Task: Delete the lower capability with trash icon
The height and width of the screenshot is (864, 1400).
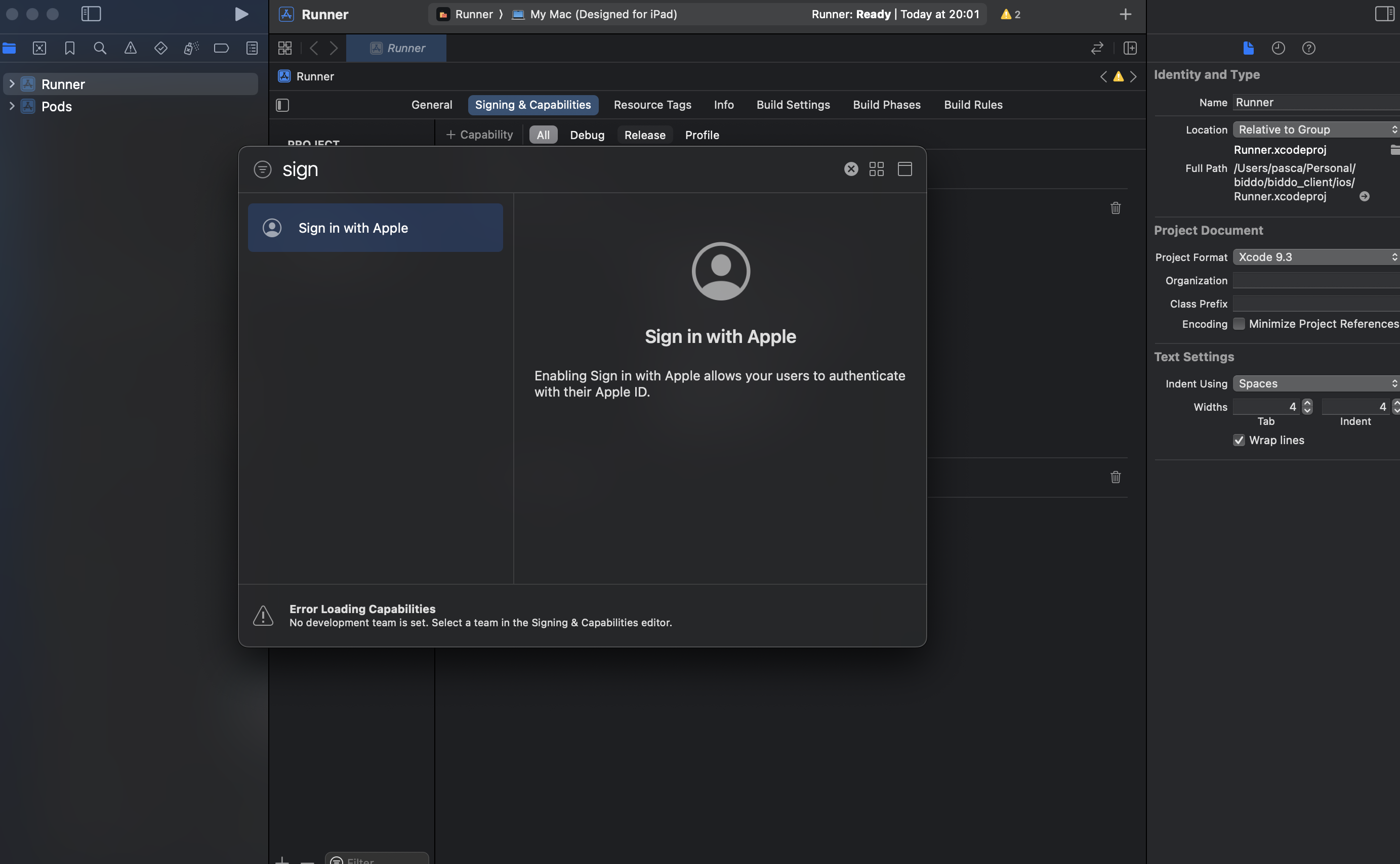Action: pos(1116,477)
